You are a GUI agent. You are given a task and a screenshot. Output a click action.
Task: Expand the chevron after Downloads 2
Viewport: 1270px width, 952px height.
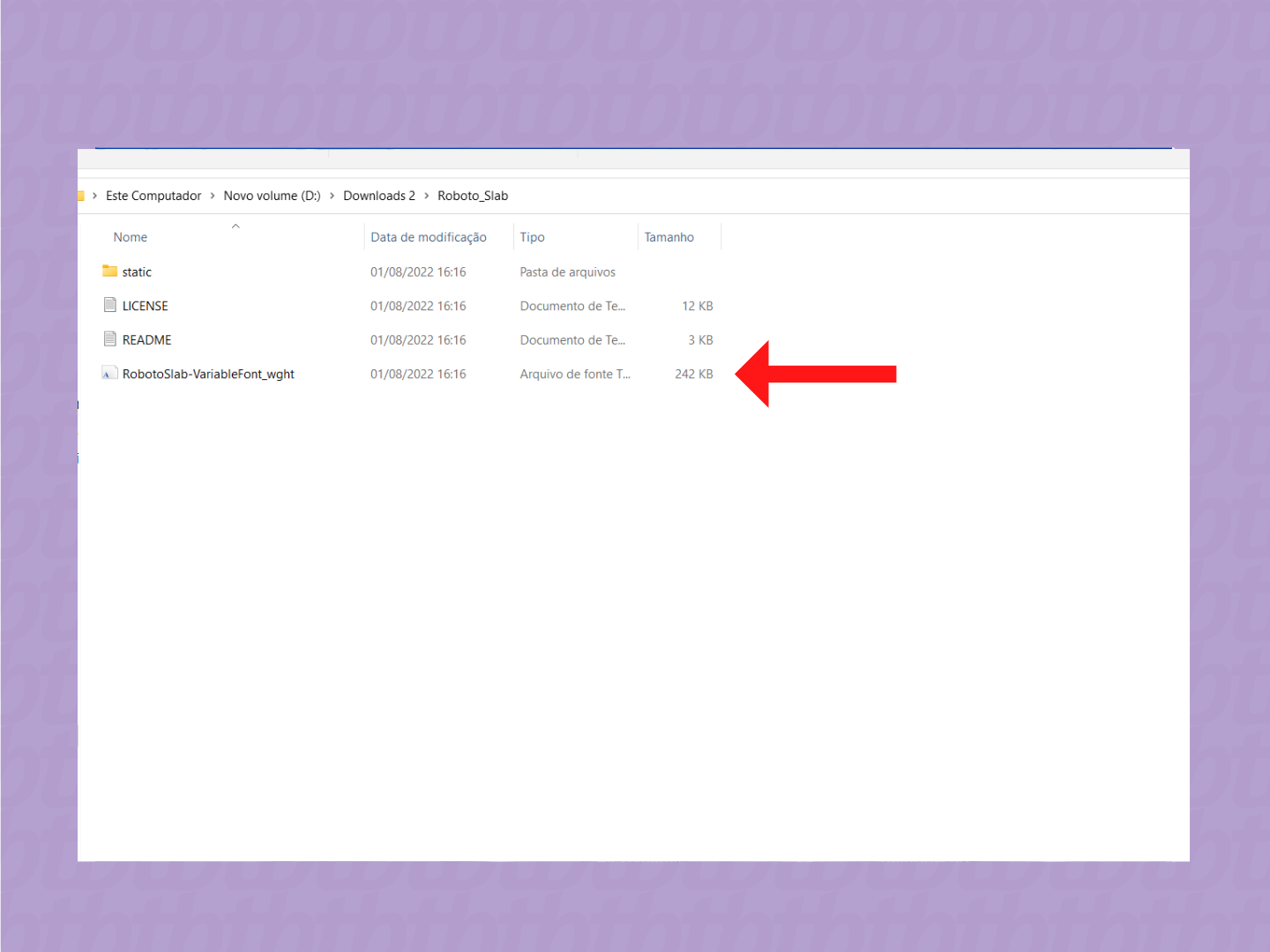[x=425, y=195]
